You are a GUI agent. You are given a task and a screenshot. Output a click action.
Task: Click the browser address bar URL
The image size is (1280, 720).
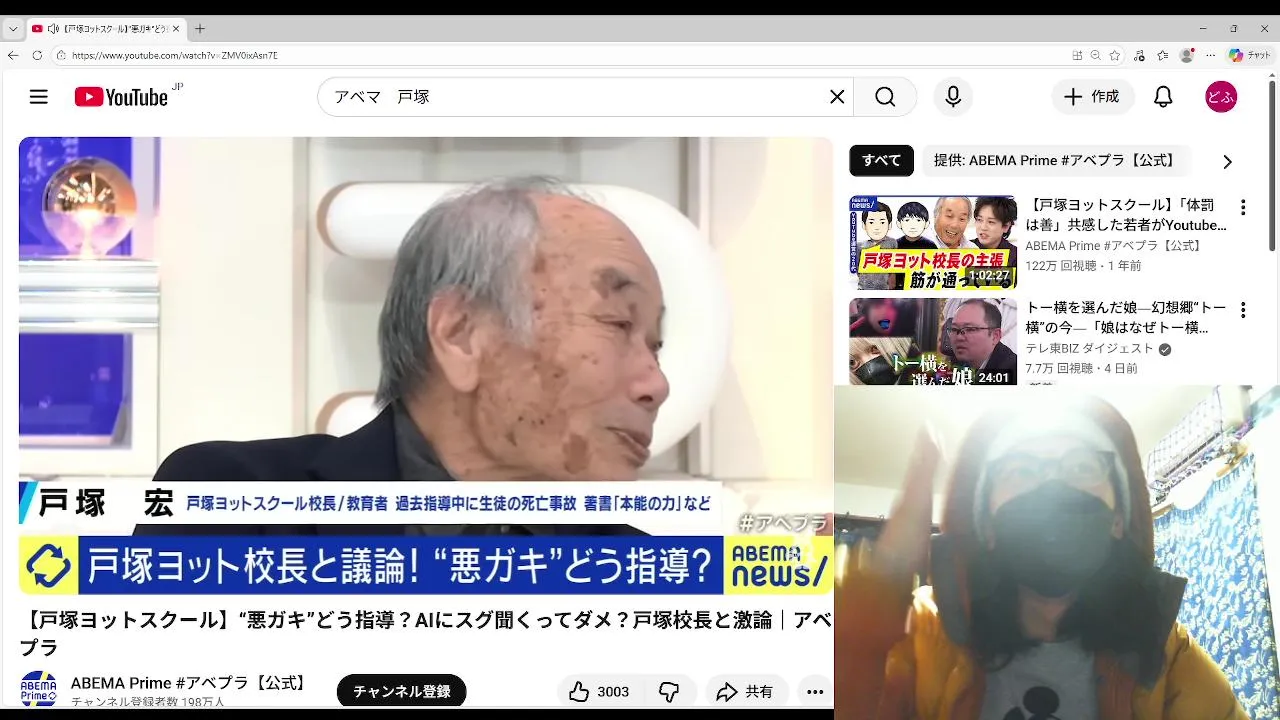click(175, 55)
